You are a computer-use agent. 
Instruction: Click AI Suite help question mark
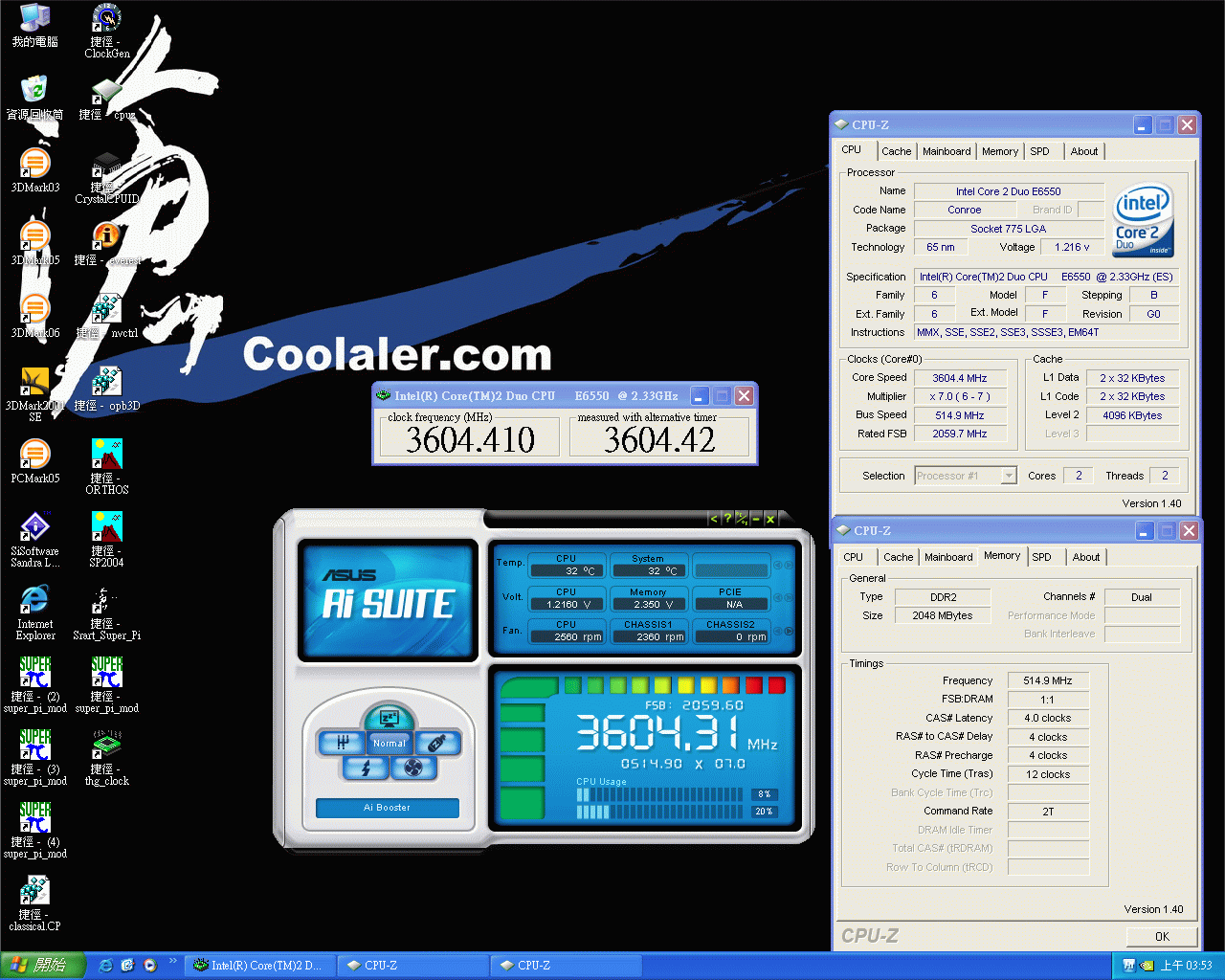tap(727, 519)
